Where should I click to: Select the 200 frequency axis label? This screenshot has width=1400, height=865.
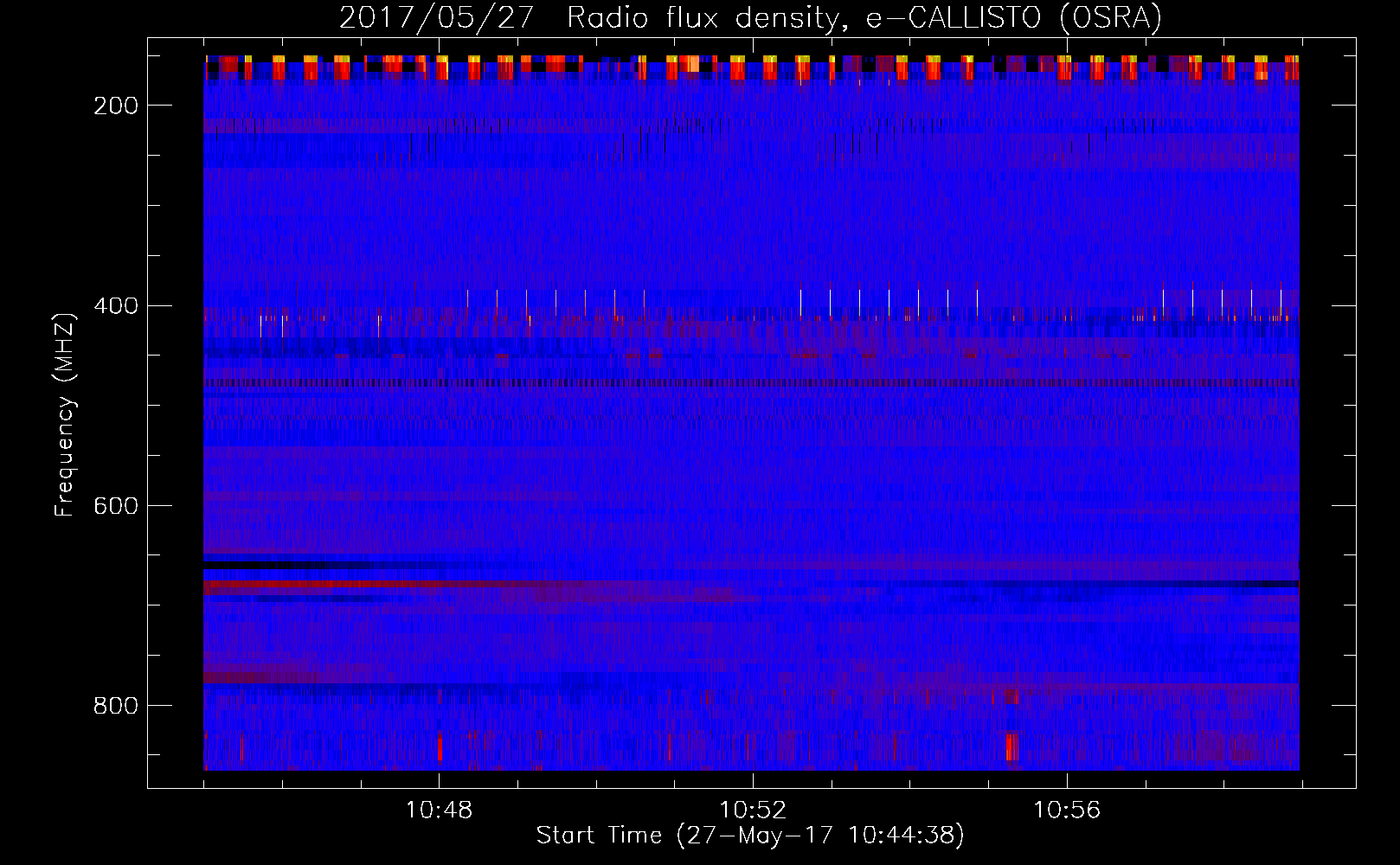click(116, 106)
